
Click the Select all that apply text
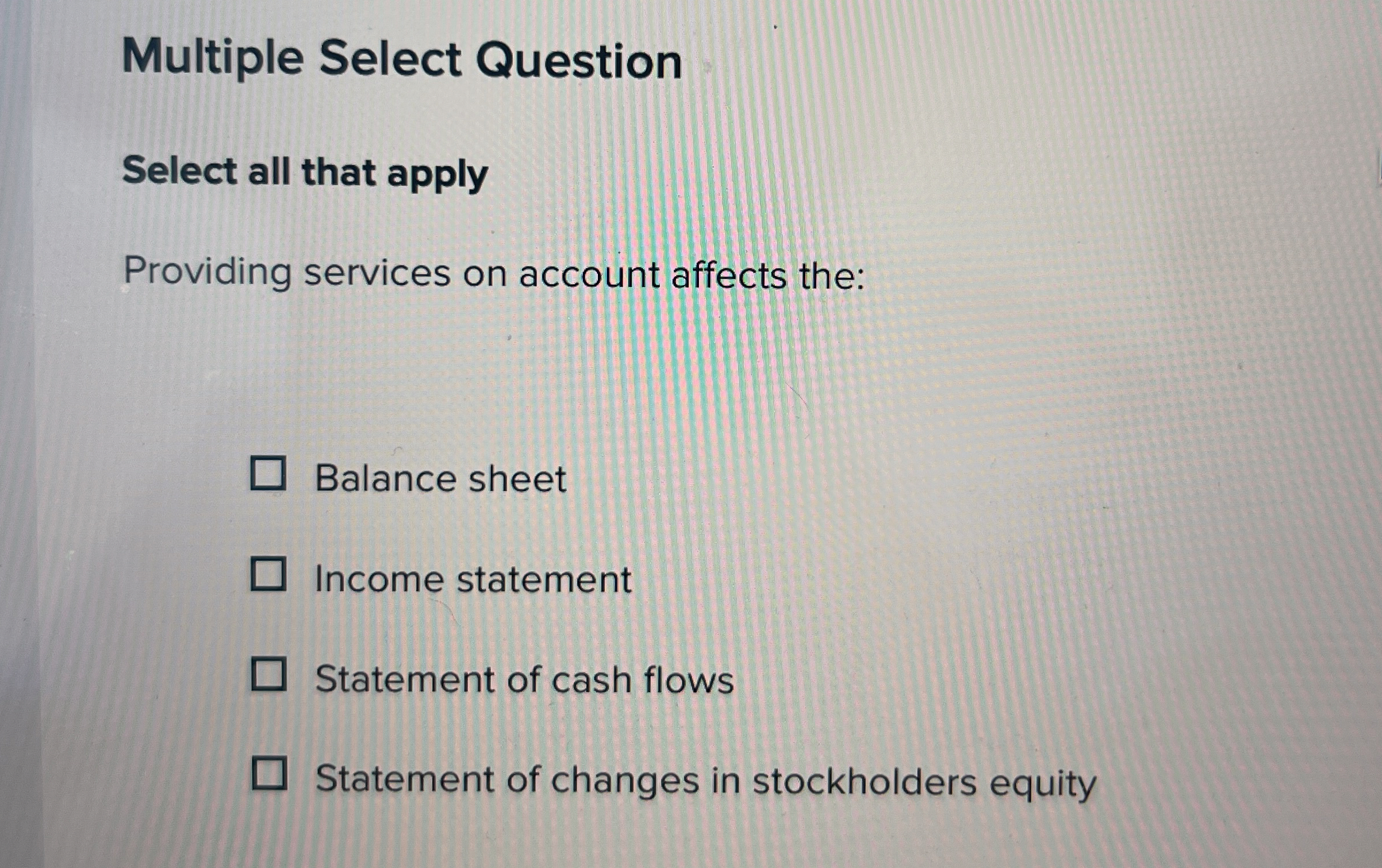(305, 172)
